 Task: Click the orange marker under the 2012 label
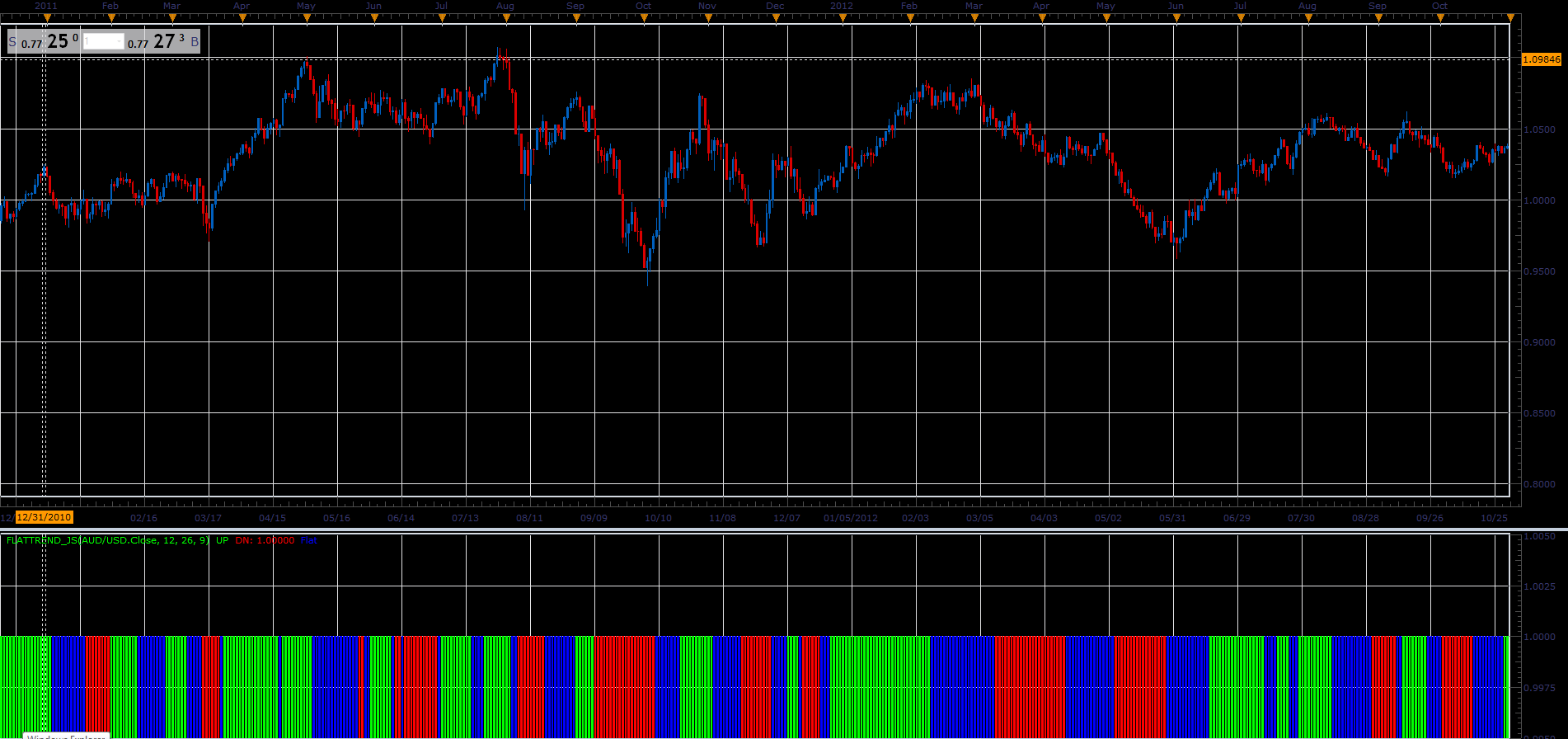click(843, 18)
